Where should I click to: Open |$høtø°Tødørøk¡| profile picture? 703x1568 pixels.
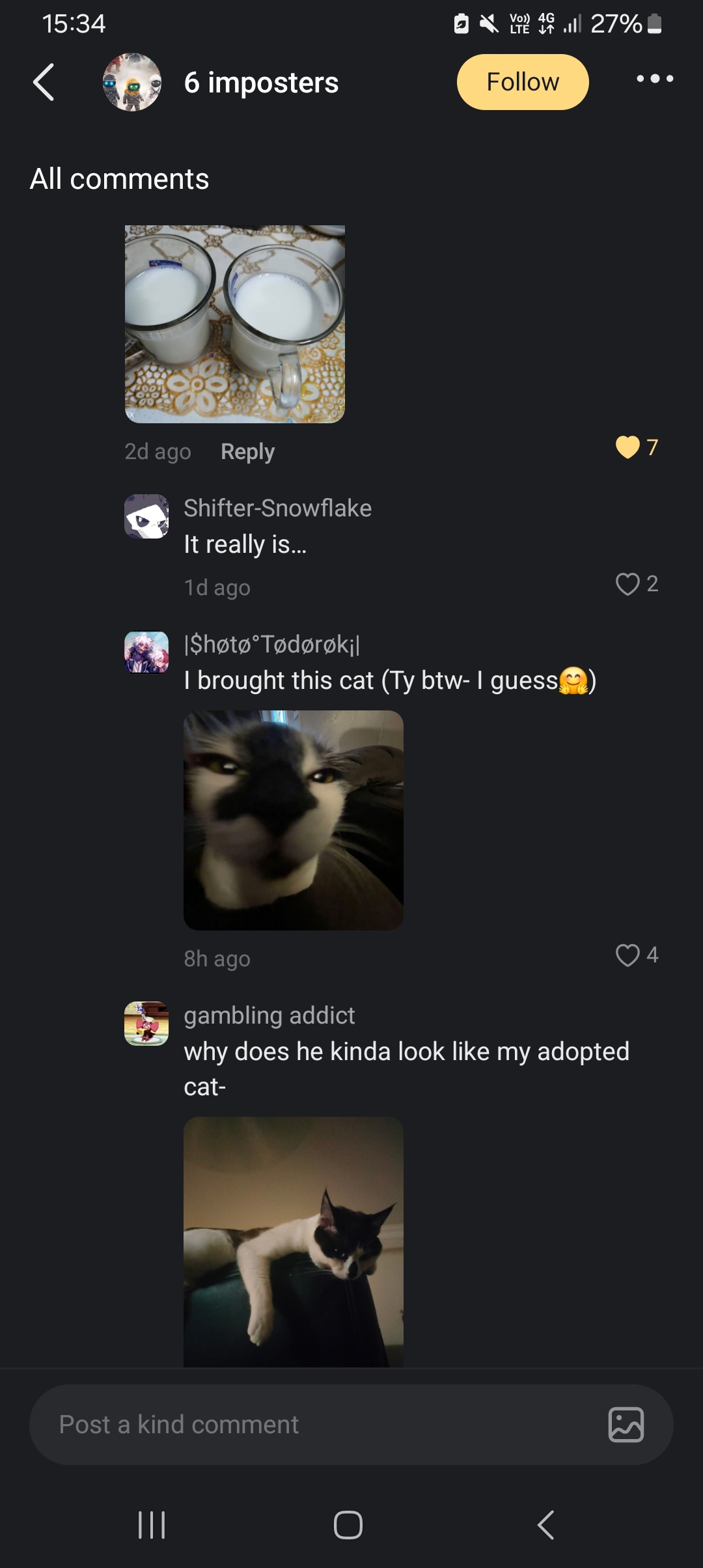pos(146,652)
